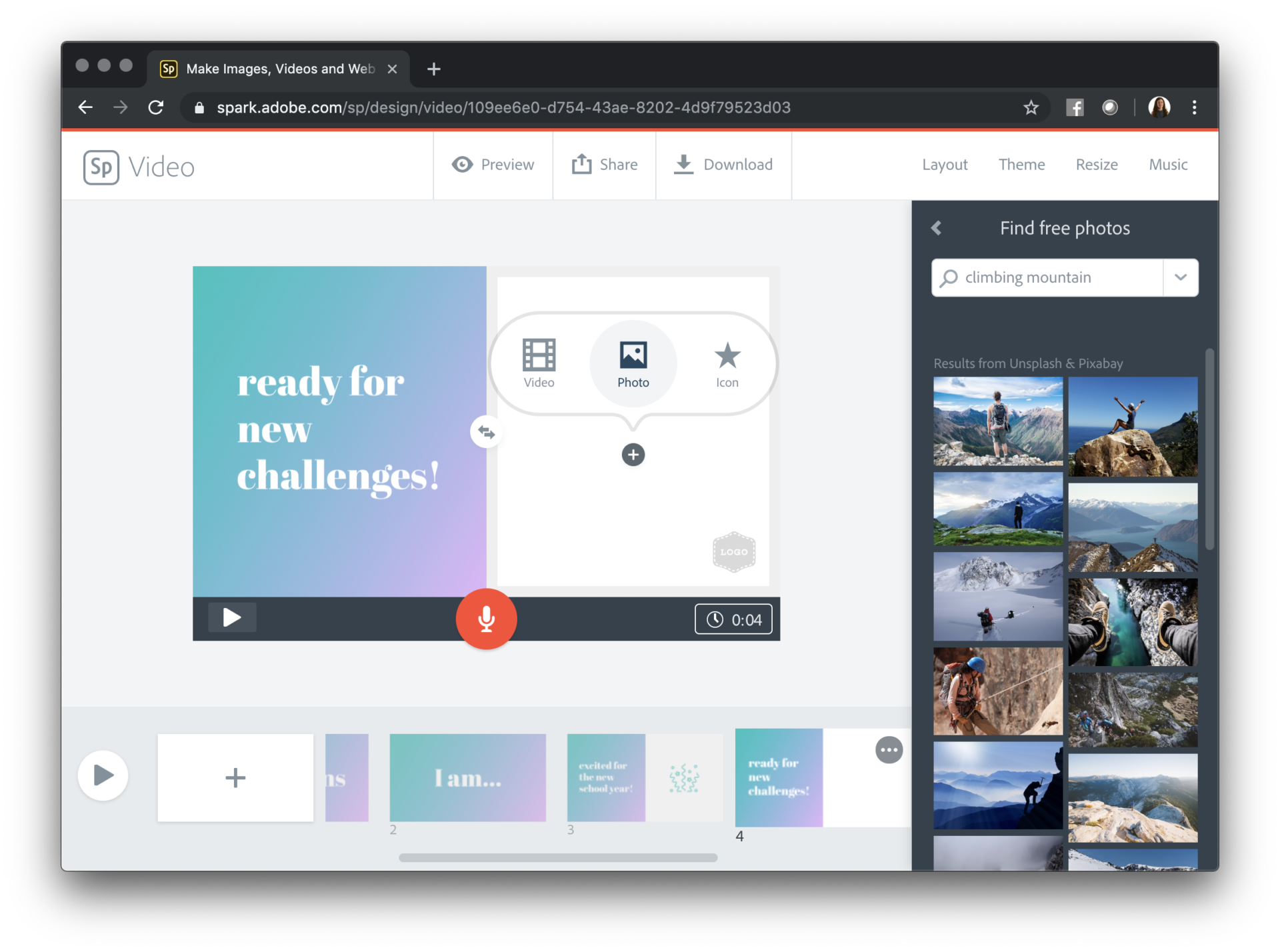Viewport: 1280px width, 952px height.
Task: Open the slide duration 0:04 selector
Action: [733, 619]
